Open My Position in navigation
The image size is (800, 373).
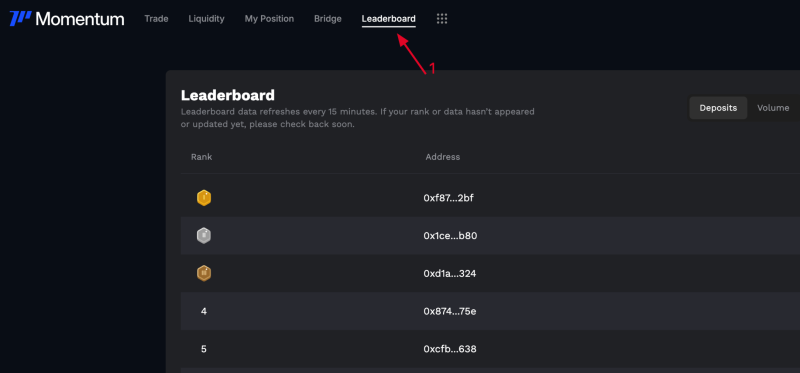269,19
